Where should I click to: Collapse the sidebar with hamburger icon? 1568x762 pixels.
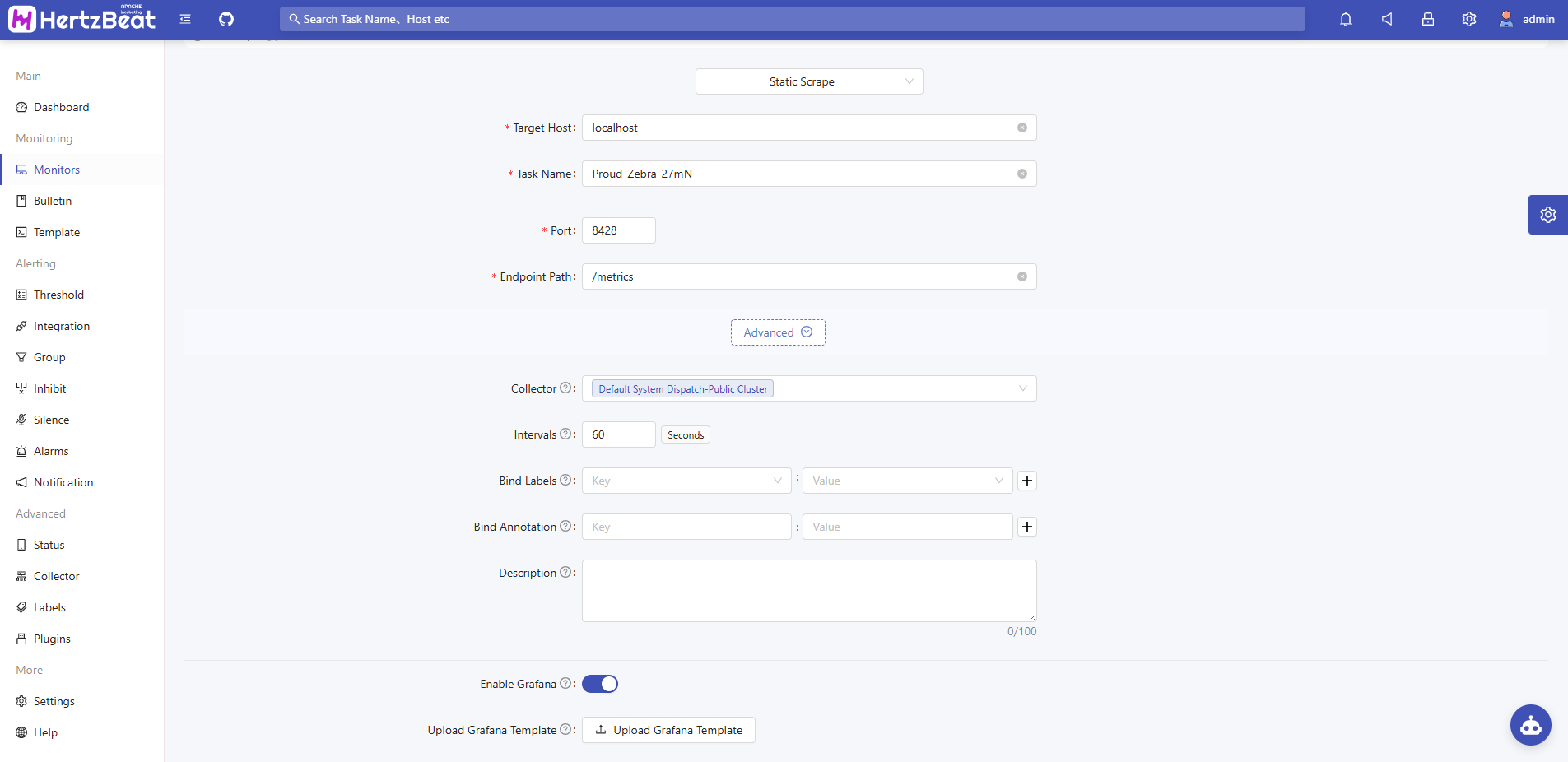[x=185, y=19]
